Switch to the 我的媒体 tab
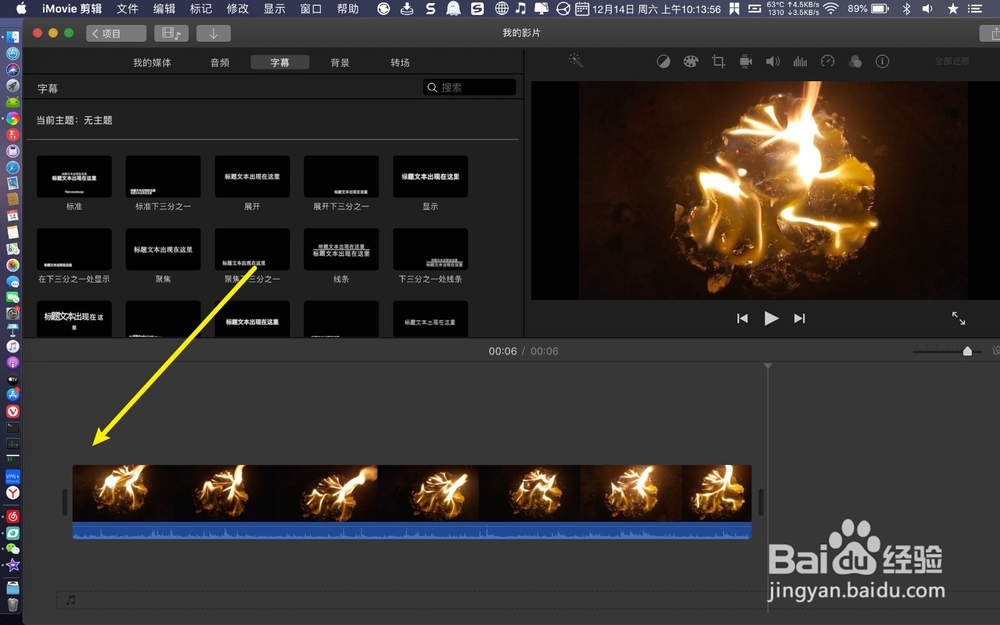The height and width of the screenshot is (625, 1000). 152,62
